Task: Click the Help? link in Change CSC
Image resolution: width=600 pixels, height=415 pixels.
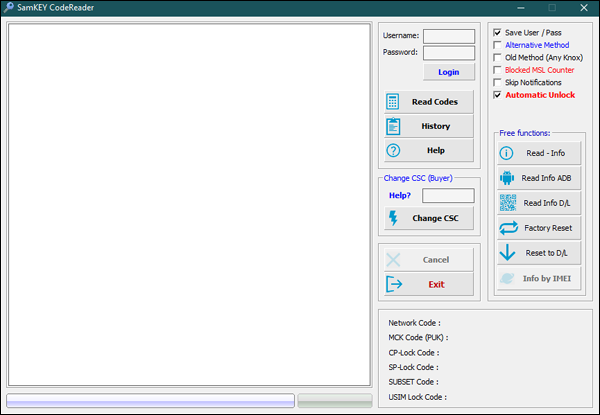Action: [399, 195]
